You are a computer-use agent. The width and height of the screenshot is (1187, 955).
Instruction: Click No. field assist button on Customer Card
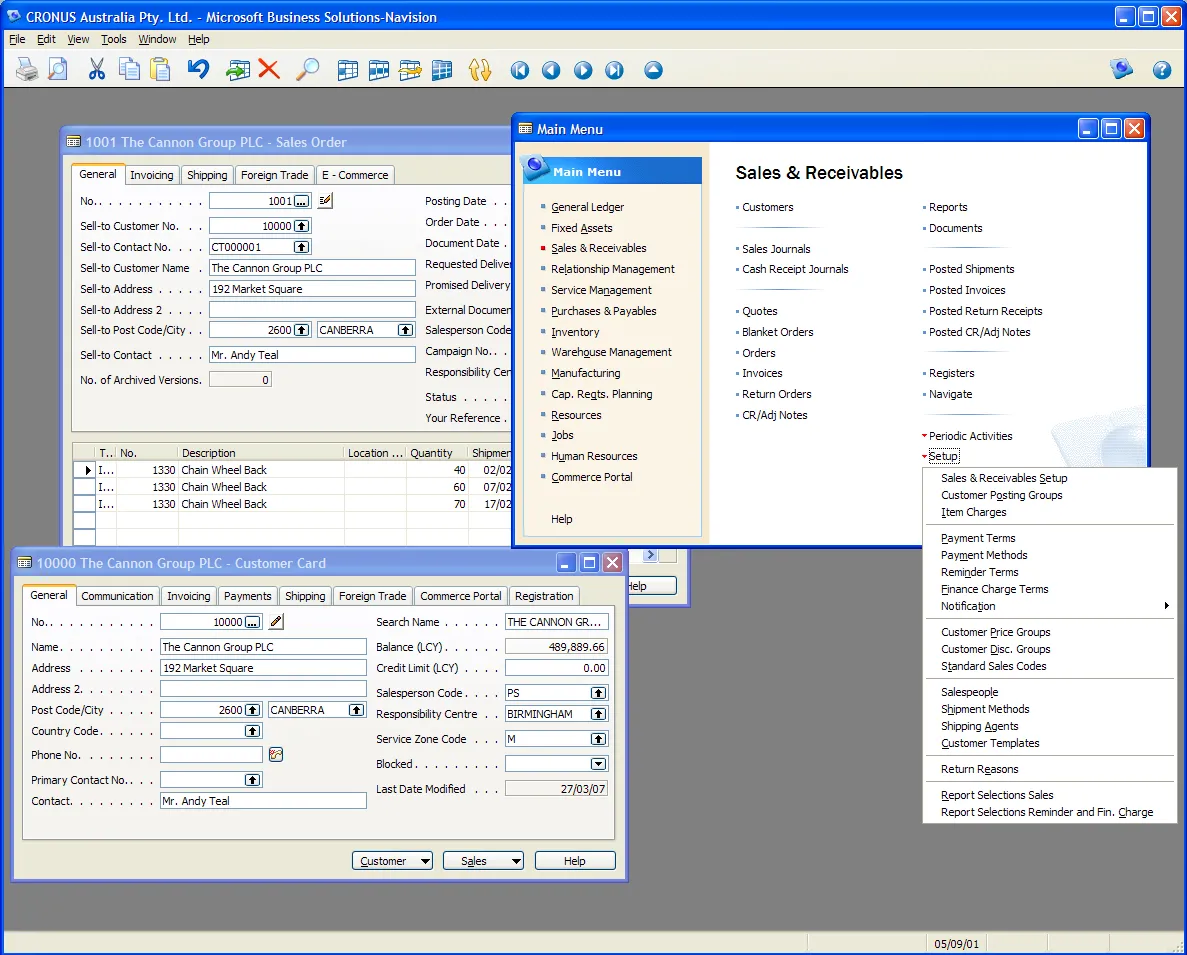253,622
